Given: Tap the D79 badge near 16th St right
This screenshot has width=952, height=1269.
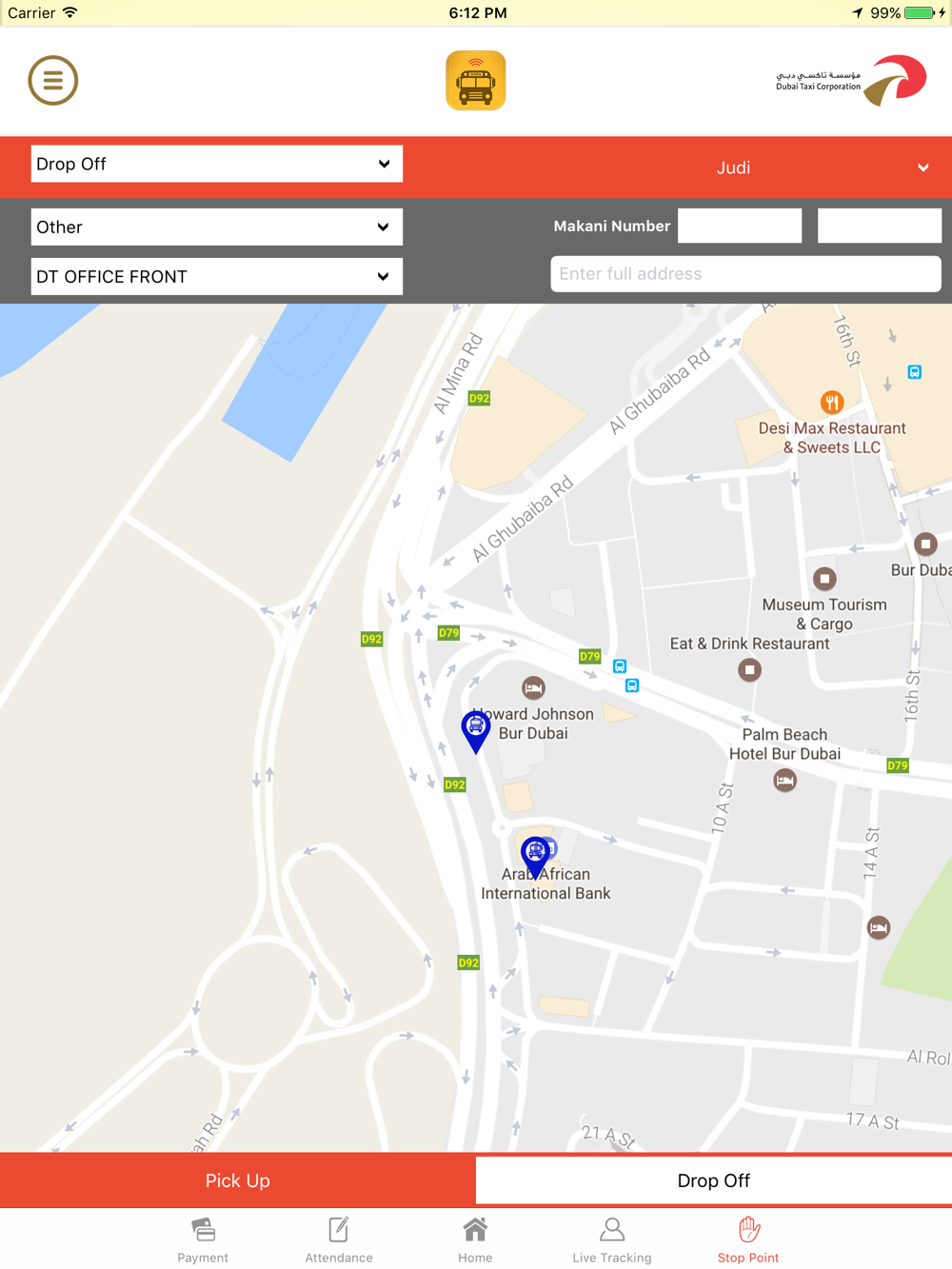Looking at the screenshot, I should click(x=898, y=765).
